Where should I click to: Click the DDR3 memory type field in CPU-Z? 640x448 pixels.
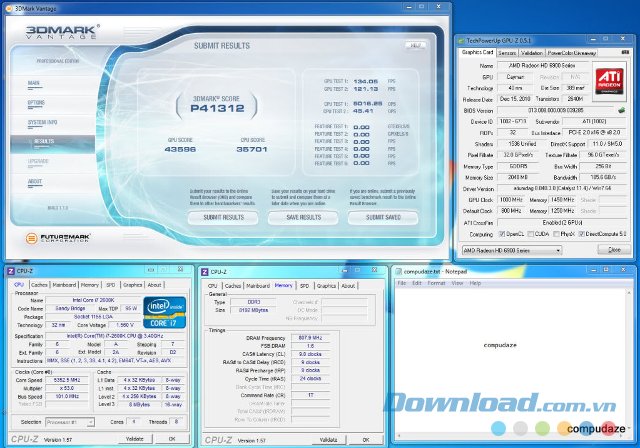[253, 302]
